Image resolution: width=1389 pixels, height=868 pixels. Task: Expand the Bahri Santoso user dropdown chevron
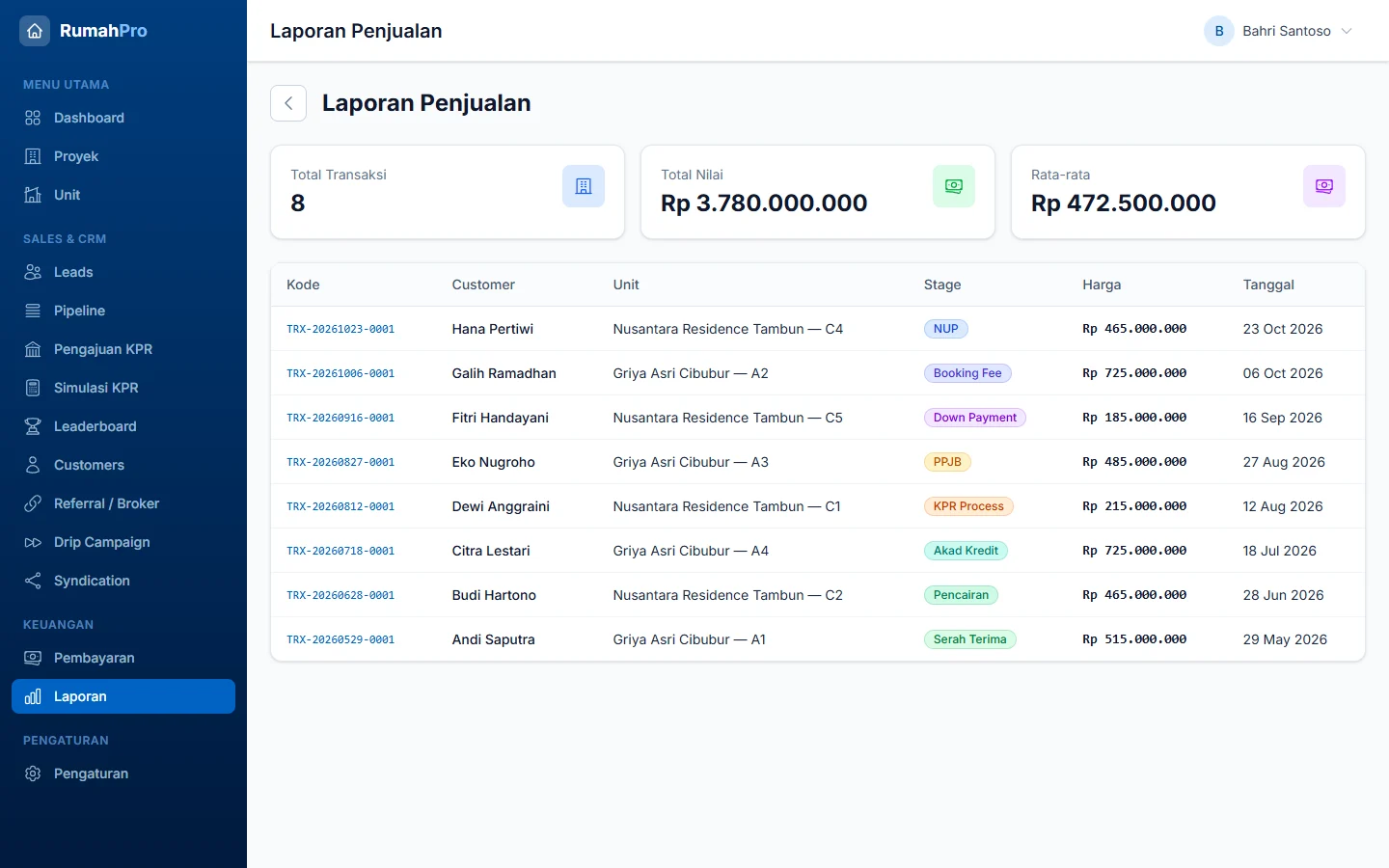(x=1347, y=31)
